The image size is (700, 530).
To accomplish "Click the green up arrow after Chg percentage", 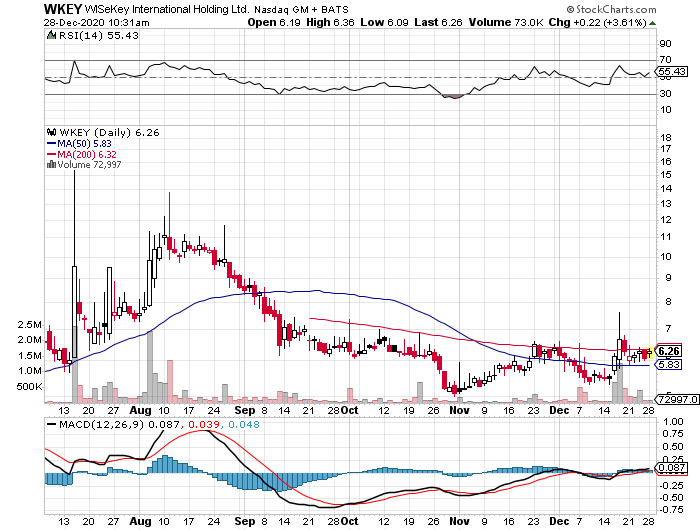I will [x=652, y=23].
